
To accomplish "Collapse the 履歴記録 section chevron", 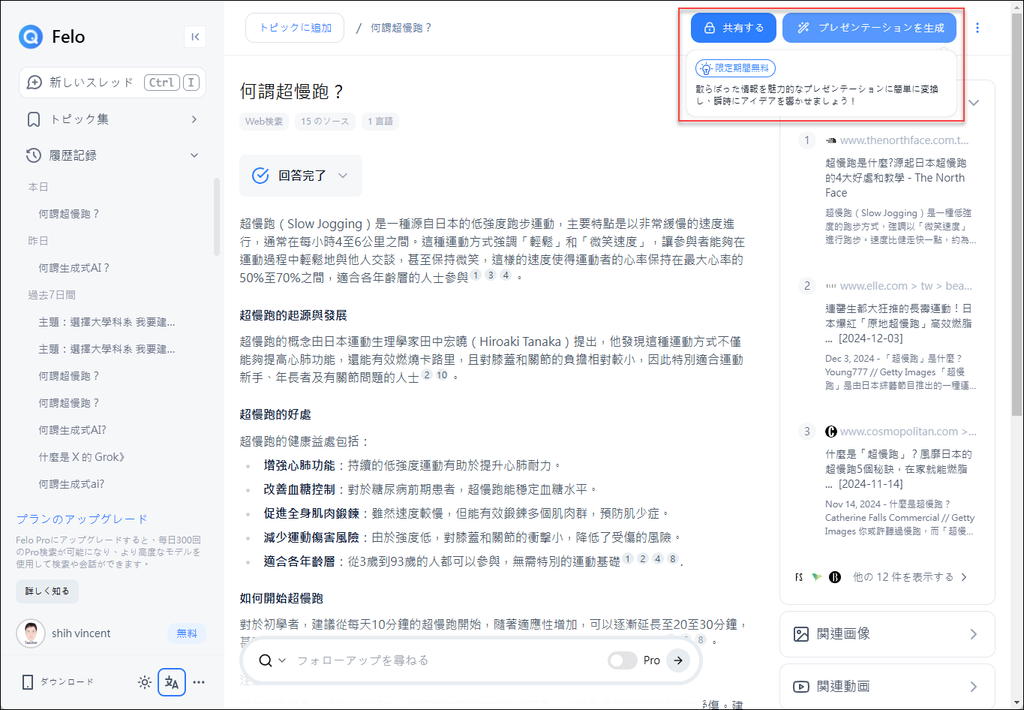I will [194, 155].
